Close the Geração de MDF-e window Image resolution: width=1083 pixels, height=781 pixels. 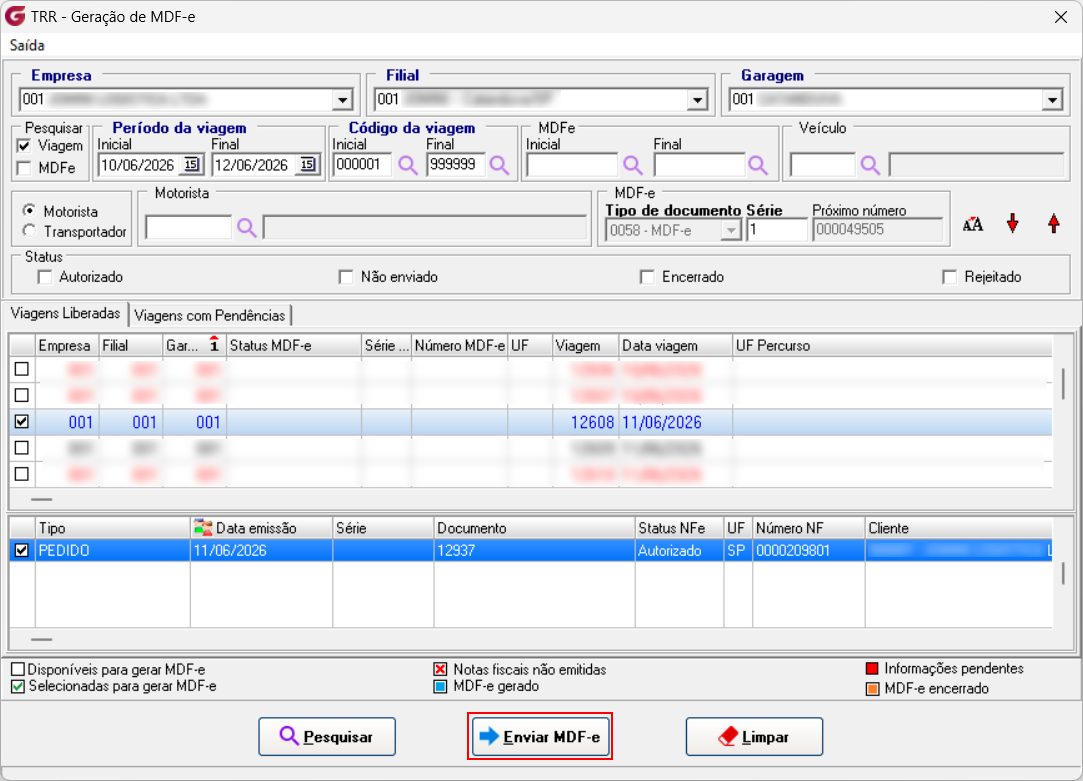click(x=1061, y=17)
